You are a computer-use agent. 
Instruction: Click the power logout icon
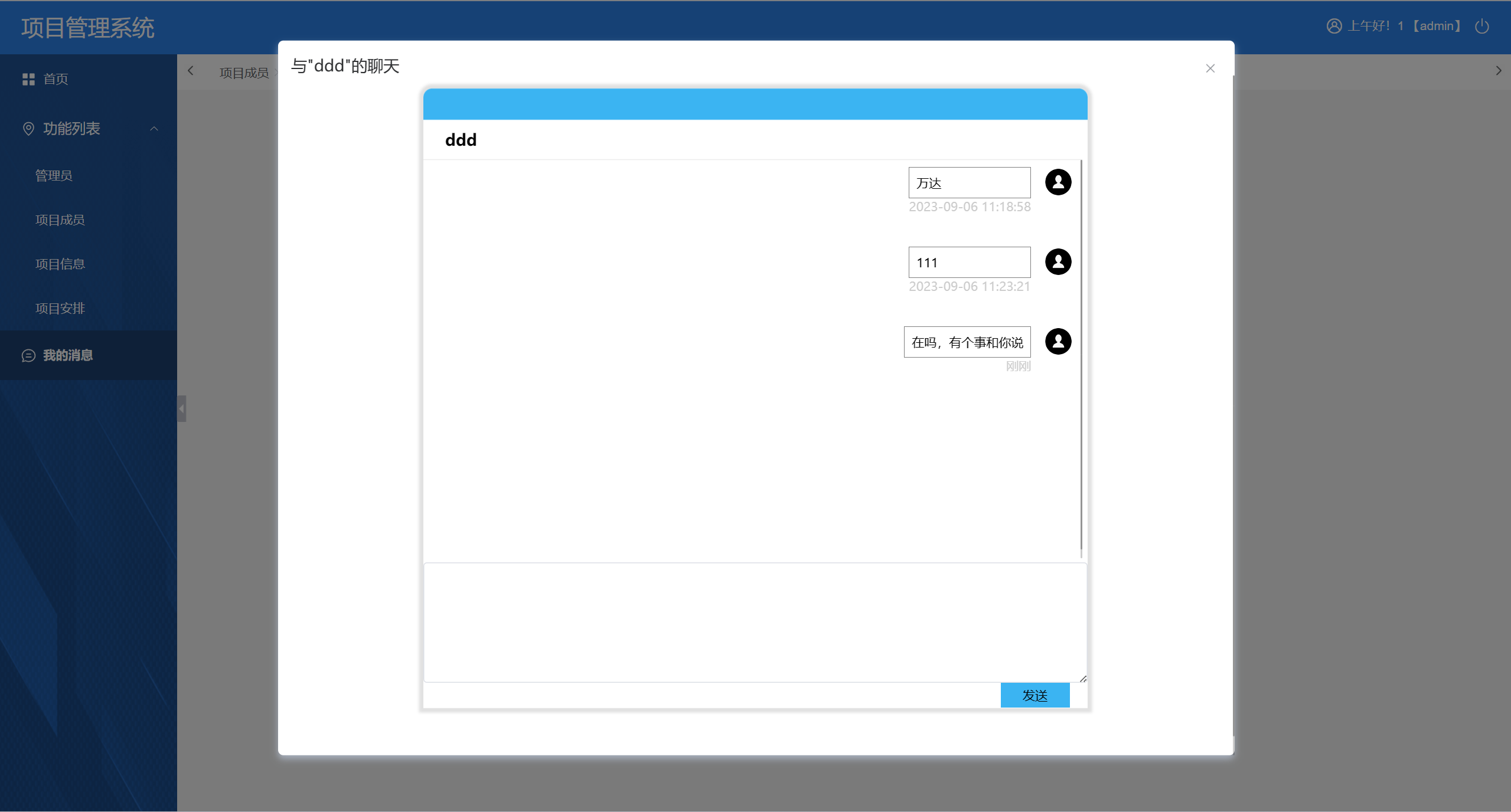1481,27
